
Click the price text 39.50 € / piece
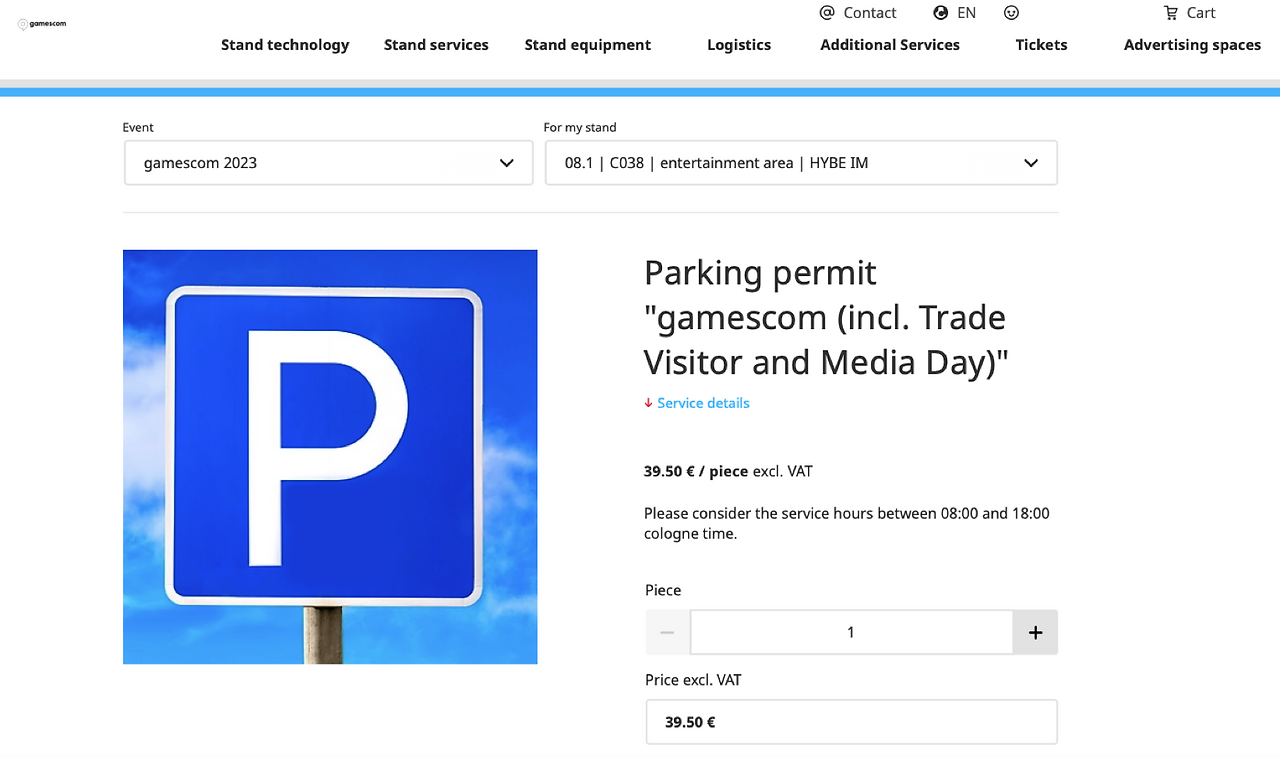696,471
